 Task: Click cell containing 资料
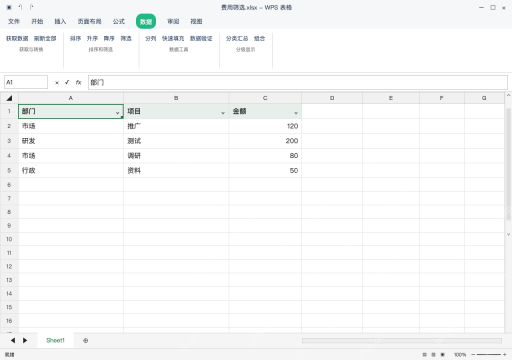pyautogui.click(x=176, y=170)
